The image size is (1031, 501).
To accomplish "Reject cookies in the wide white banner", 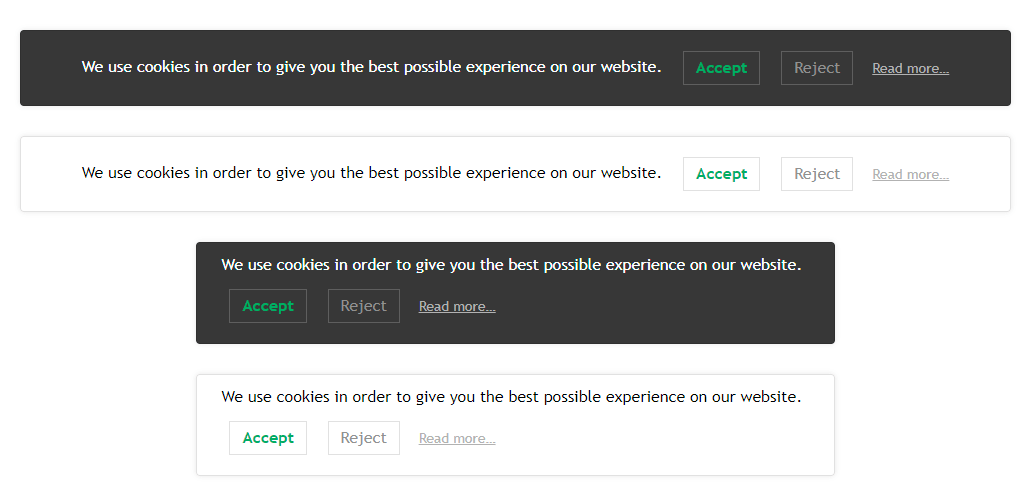I will 816,174.
